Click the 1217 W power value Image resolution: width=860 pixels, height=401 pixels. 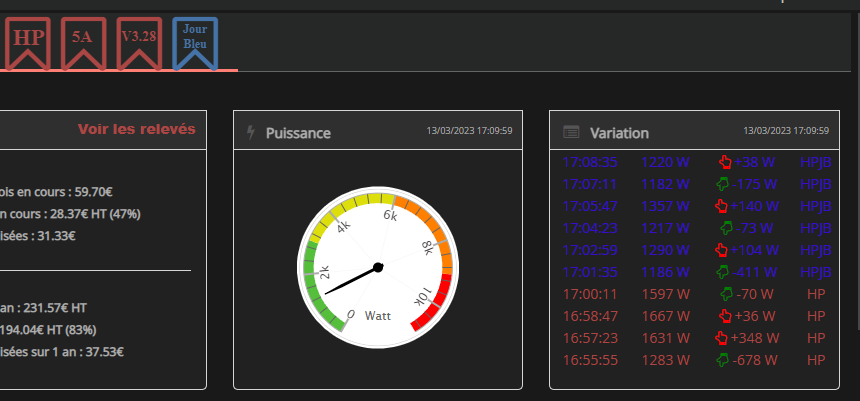pos(665,228)
